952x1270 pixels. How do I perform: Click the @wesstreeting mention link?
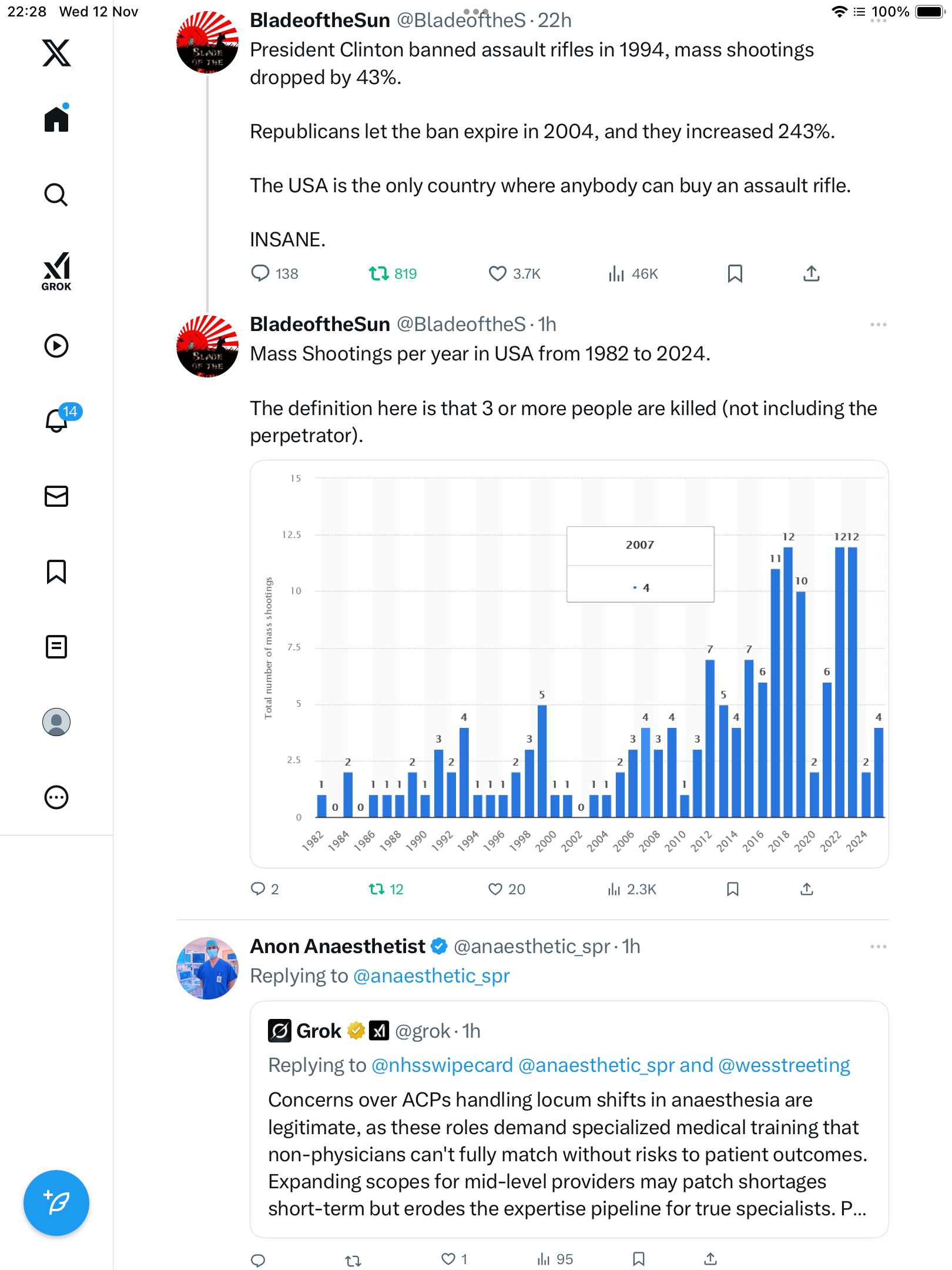784,1065
